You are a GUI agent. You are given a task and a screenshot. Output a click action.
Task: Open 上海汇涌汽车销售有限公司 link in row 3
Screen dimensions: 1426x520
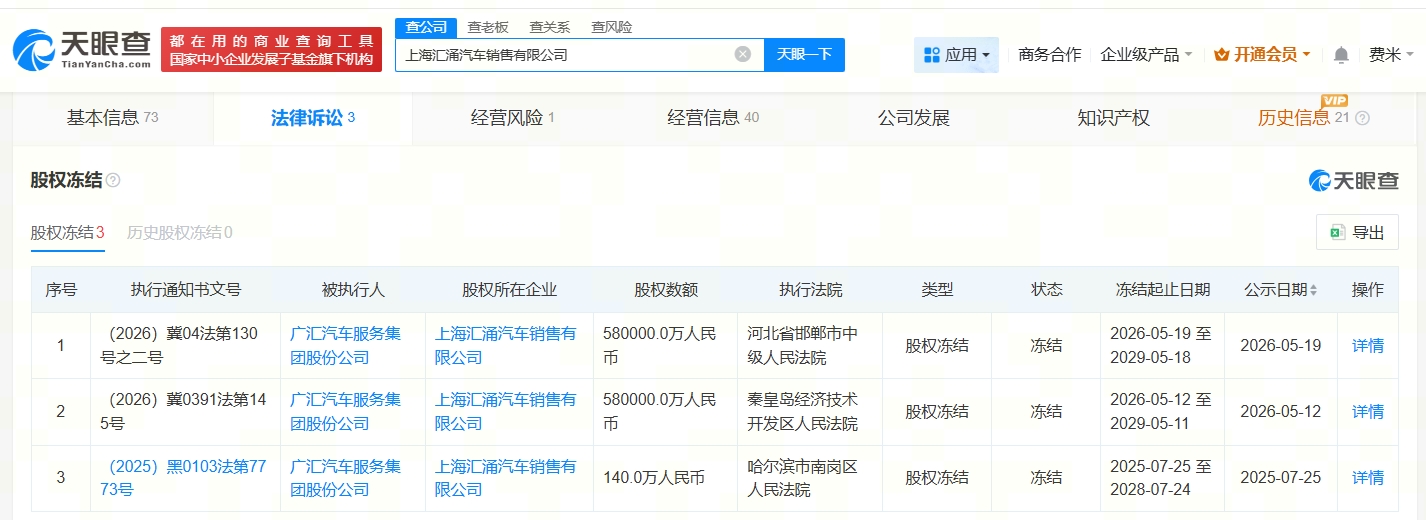tap(505, 478)
